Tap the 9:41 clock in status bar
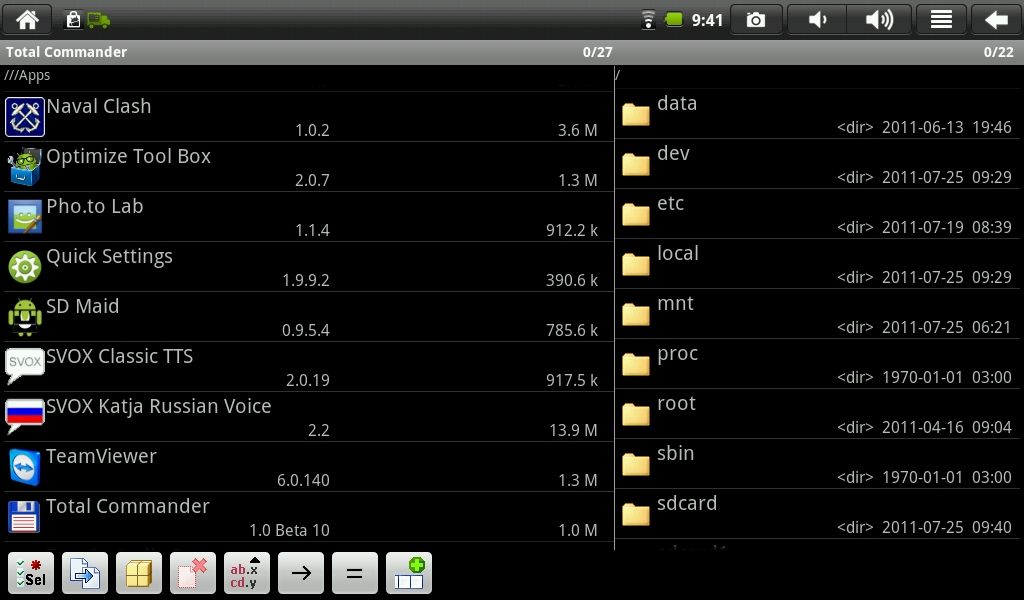The width and height of the screenshot is (1024, 600). click(707, 20)
